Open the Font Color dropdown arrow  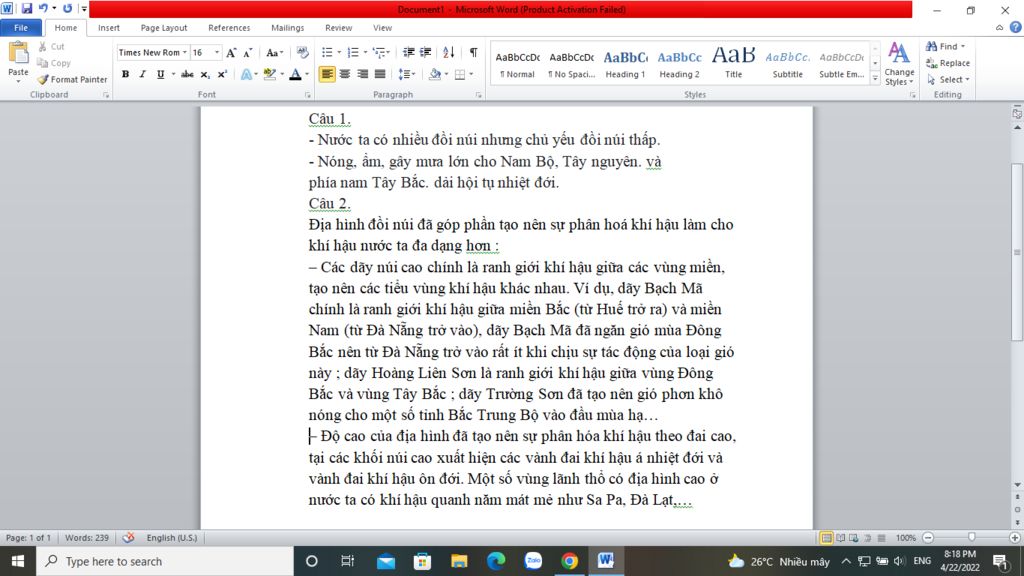[x=307, y=74]
